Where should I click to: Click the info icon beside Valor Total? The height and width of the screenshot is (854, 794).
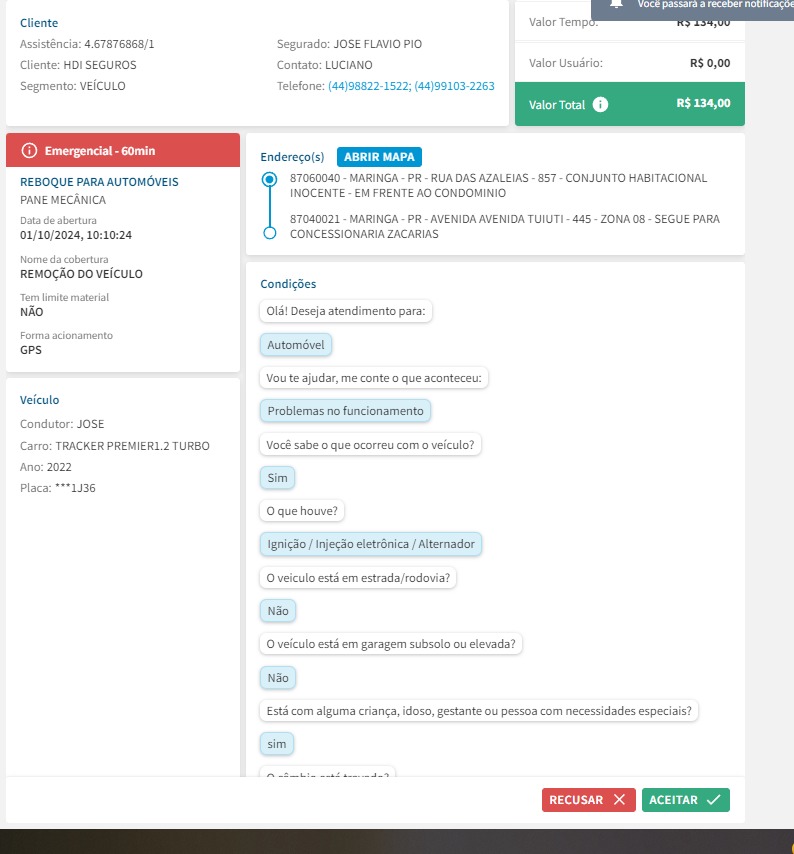(x=600, y=104)
